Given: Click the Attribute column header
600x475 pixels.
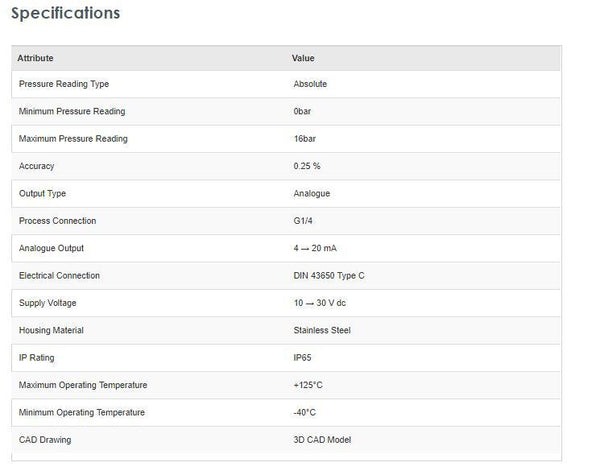Looking at the screenshot, I should (x=36, y=58).
